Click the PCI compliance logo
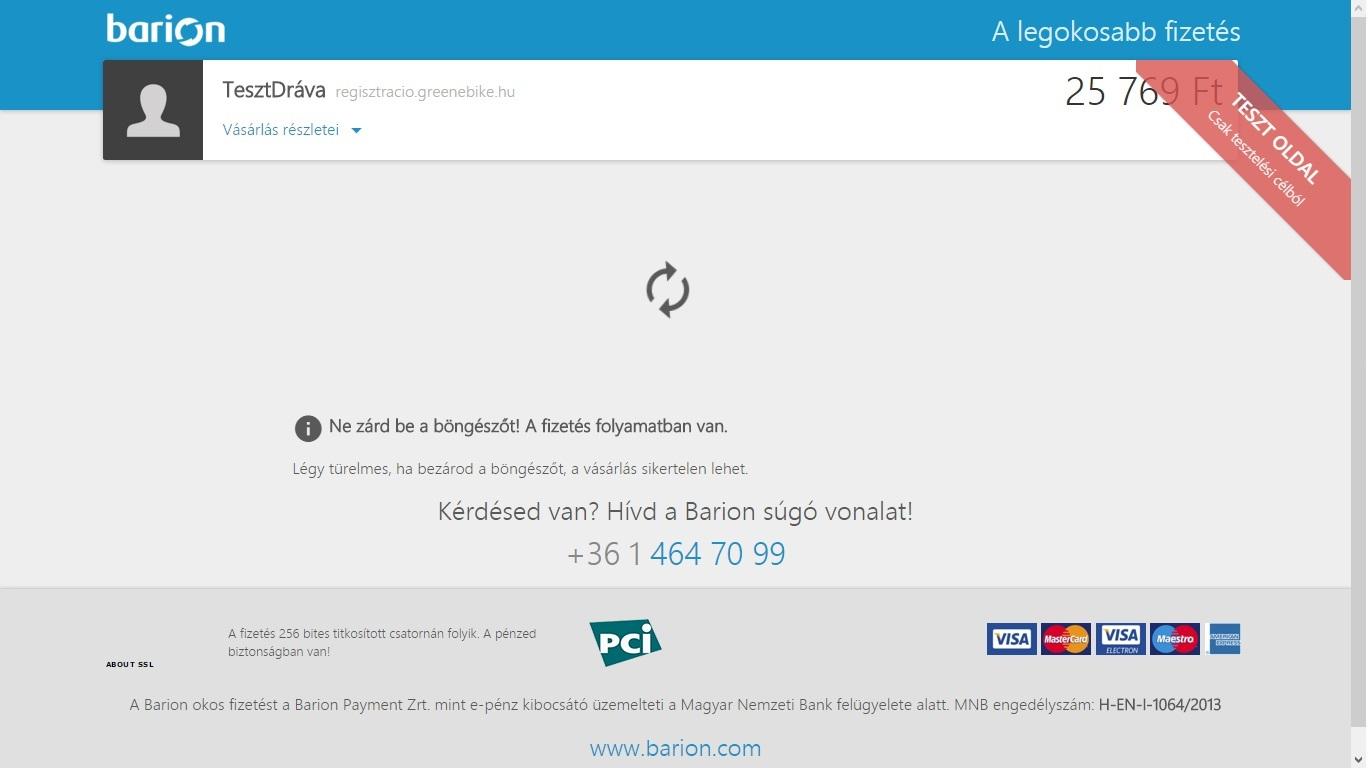 (x=625, y=642)
